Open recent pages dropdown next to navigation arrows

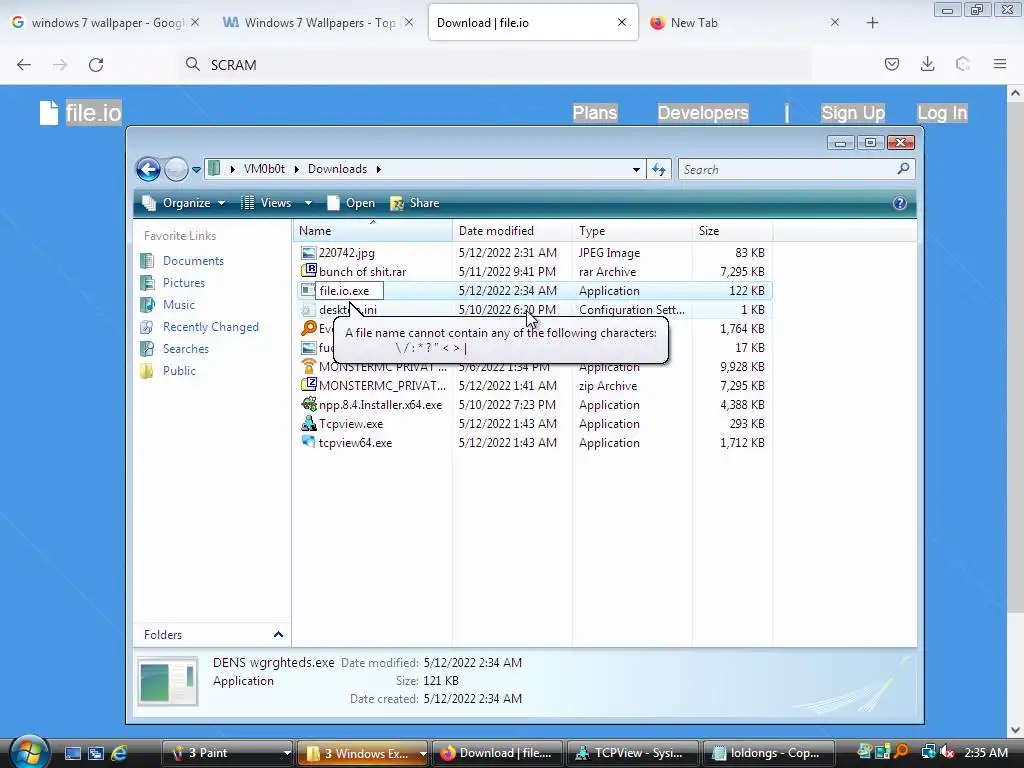pos(196,170)
